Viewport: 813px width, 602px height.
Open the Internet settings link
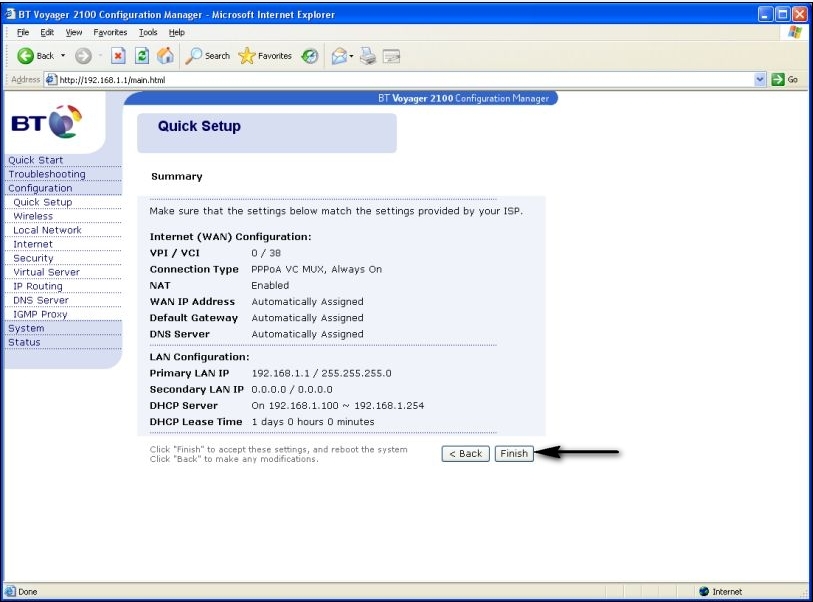[x=33, y=244]
